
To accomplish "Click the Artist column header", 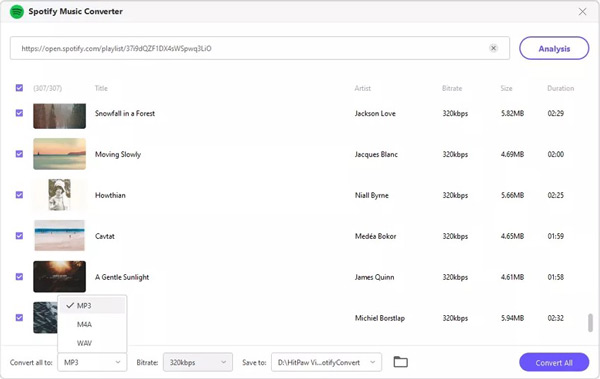I will pos(362,88).
